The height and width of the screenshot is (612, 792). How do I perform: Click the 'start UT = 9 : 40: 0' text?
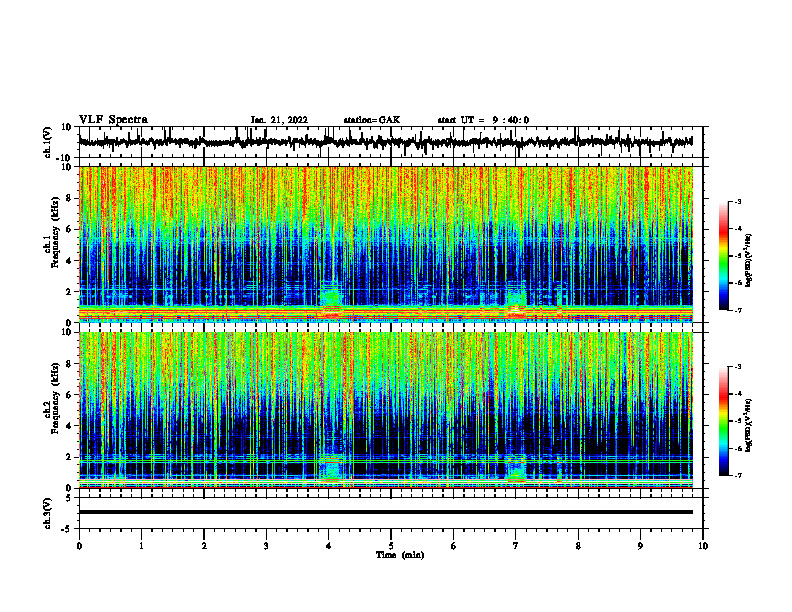pos(483,120)
